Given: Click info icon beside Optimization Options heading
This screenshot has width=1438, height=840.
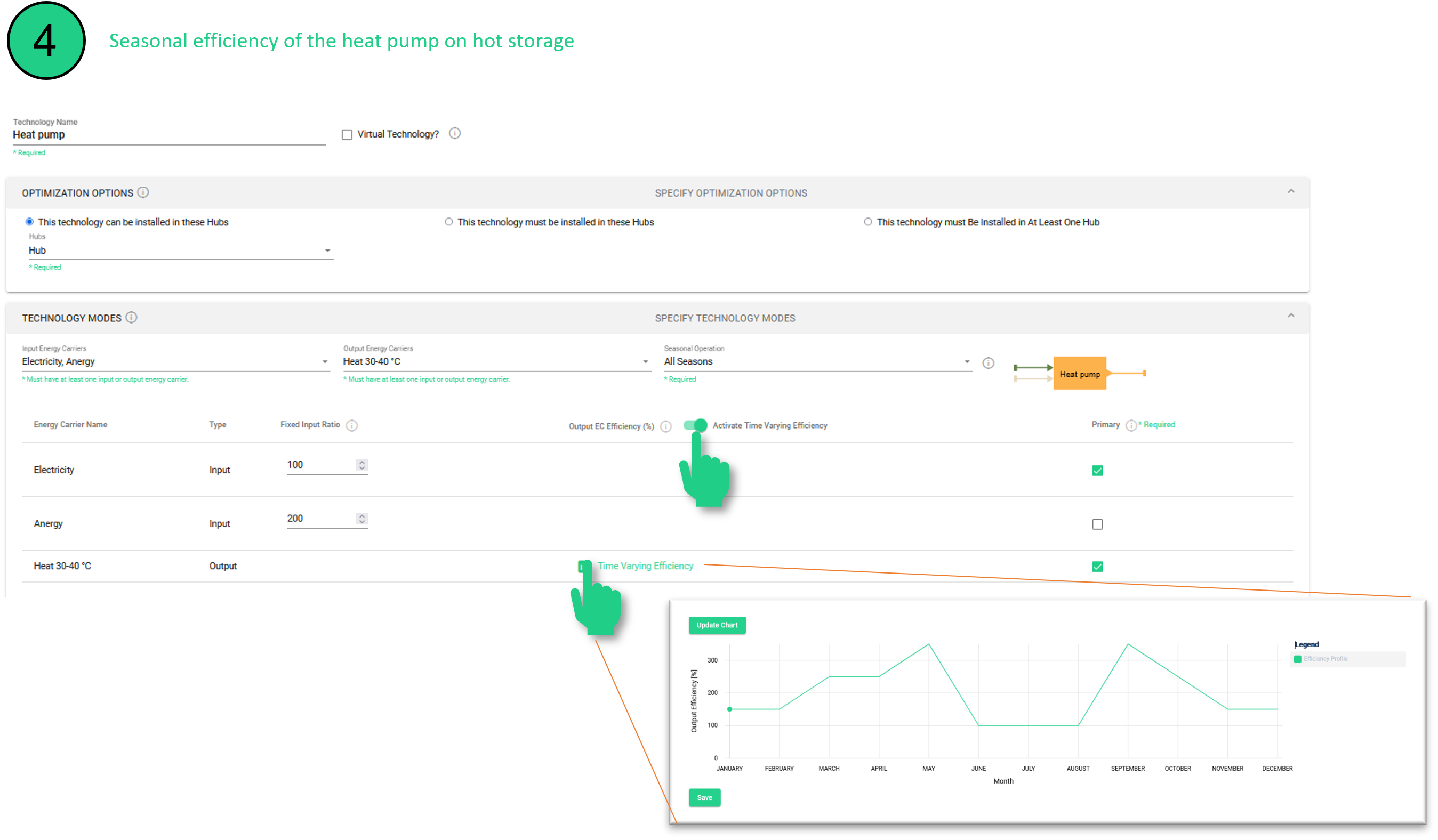Looking at the screenshot, I should 143,193.
